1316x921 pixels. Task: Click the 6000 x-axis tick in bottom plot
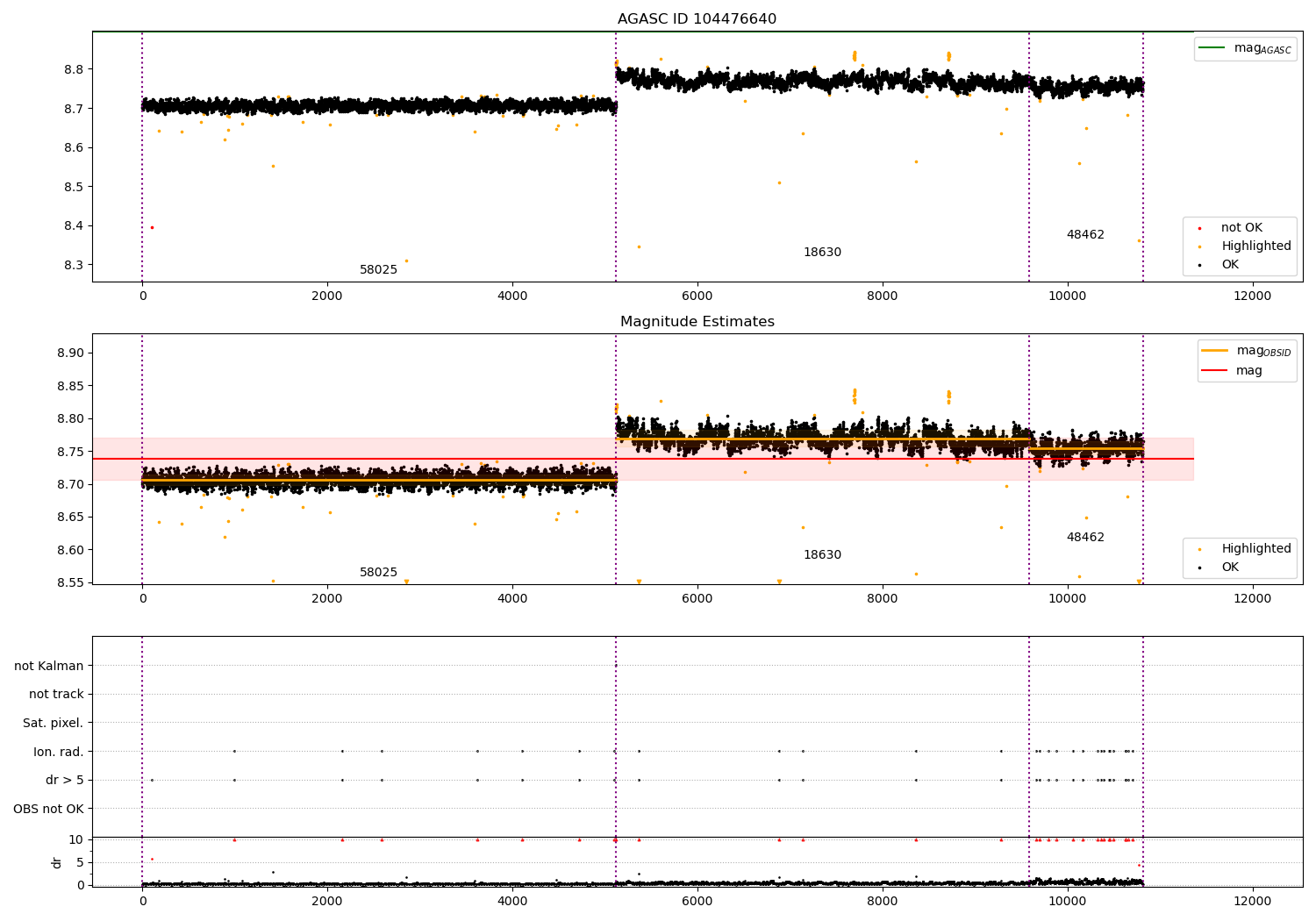coord(697,901)
